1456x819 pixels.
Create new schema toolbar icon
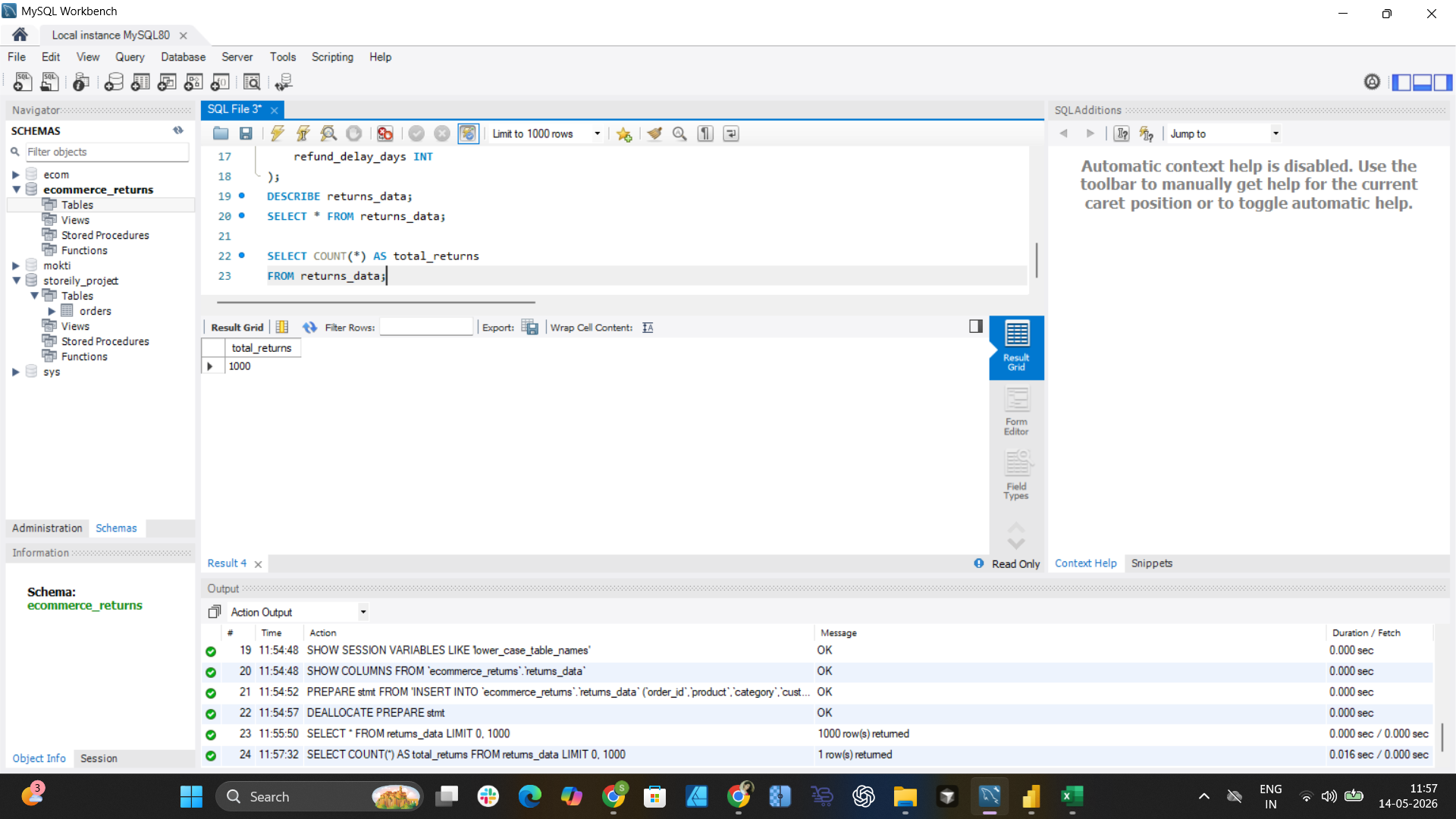point(114,82)
